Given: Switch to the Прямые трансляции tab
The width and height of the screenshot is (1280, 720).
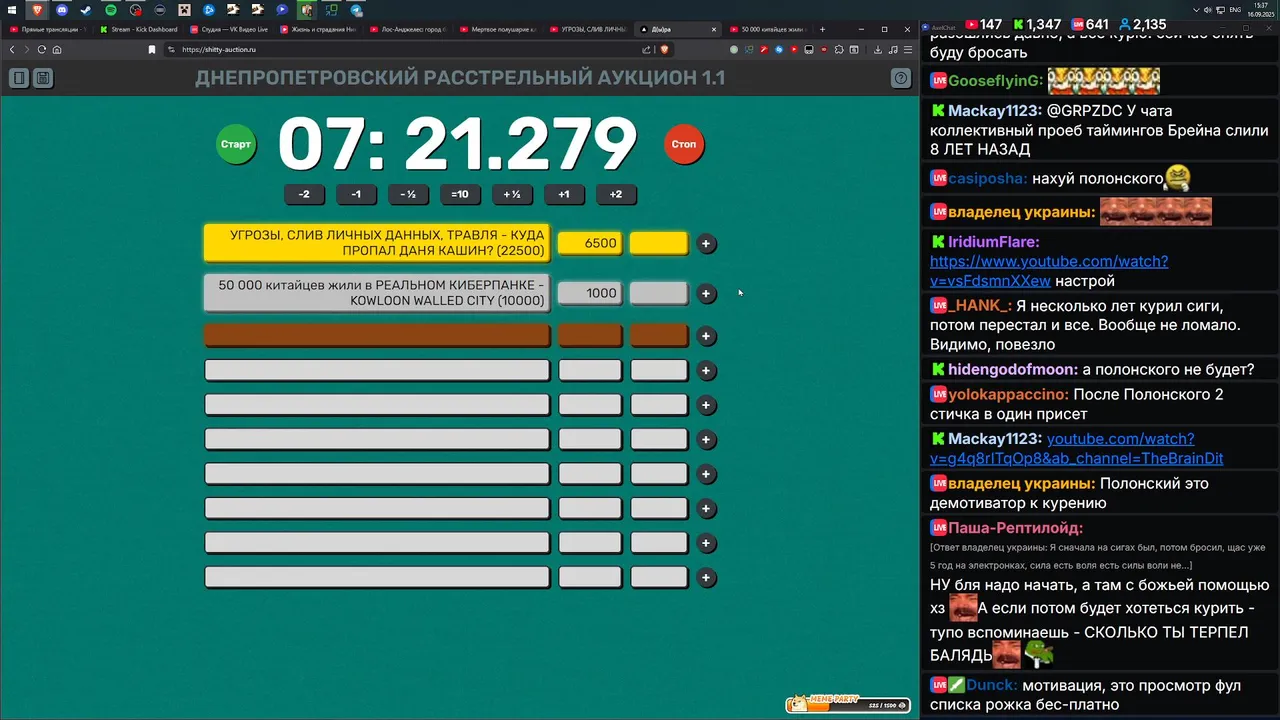Looking at the screenshot, I should (49, 29).
